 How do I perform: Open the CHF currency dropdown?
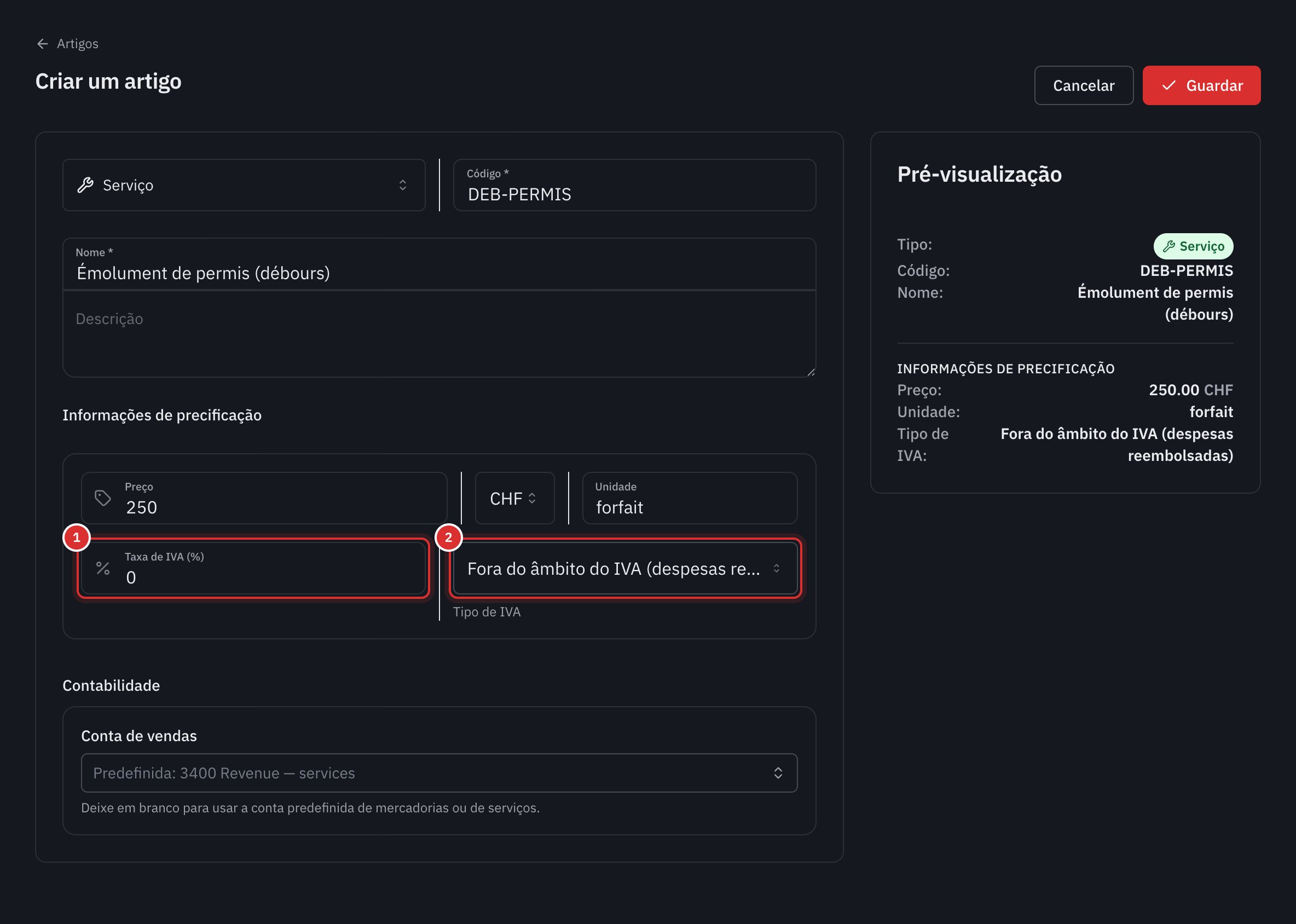tap(514, 498)
